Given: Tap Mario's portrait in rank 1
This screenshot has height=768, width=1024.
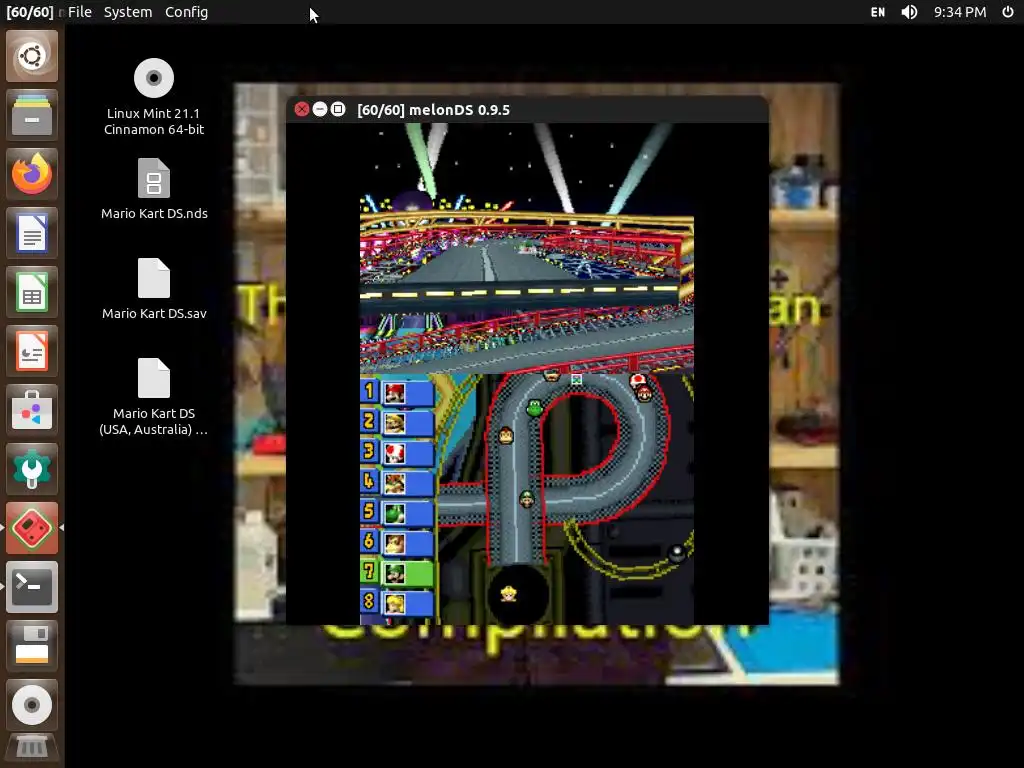Looking at the screenshot, I should tap(395, 393).
